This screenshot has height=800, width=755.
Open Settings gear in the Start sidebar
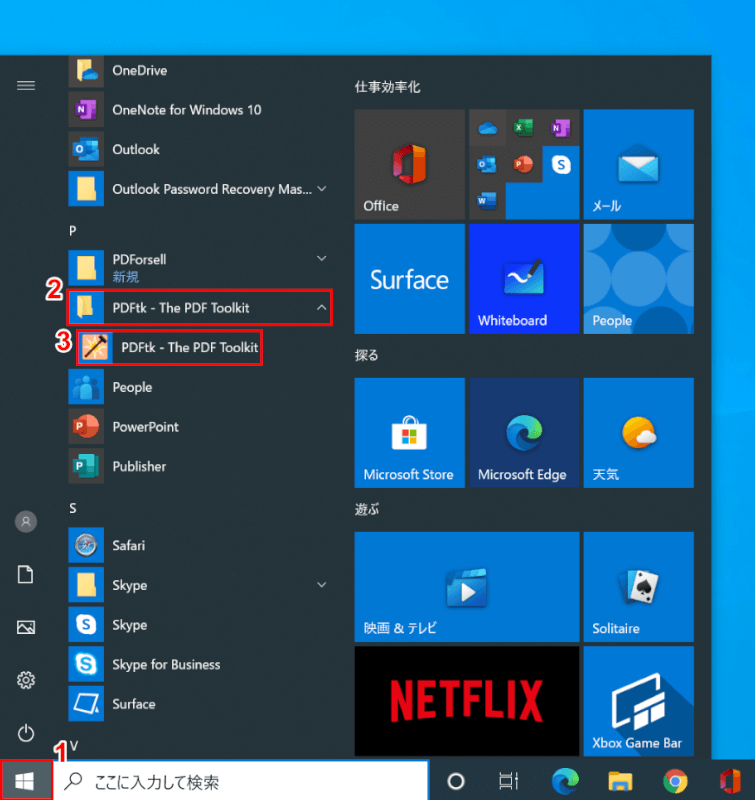[26, 680]
